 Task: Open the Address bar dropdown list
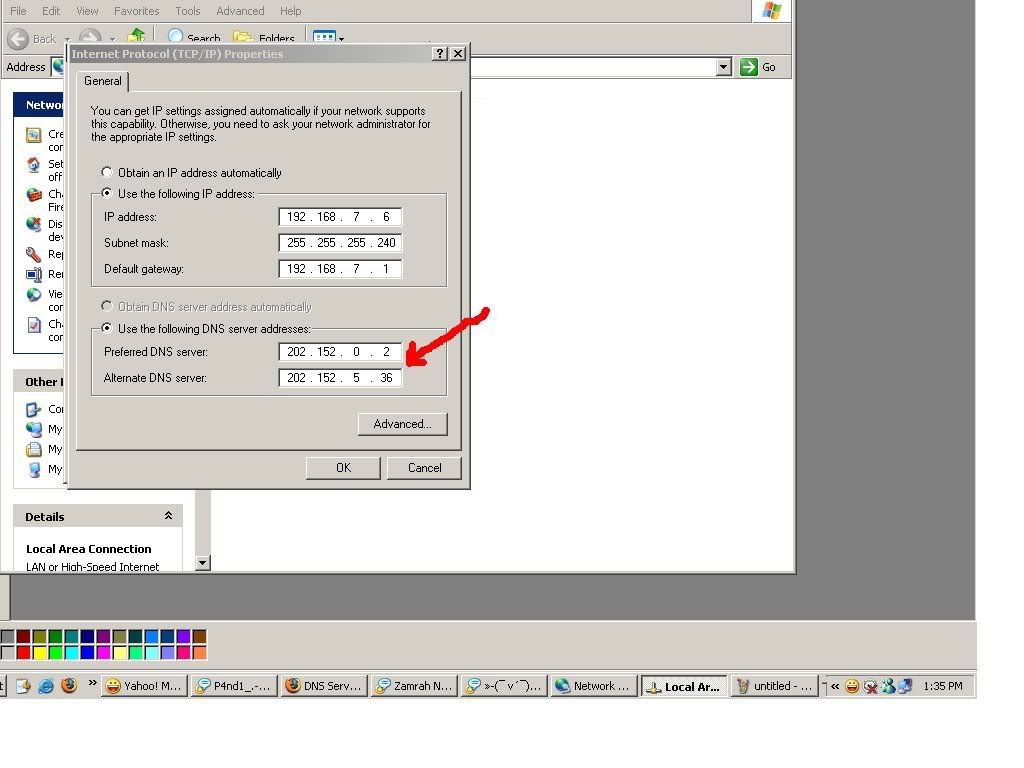click(x=723, y=67)
